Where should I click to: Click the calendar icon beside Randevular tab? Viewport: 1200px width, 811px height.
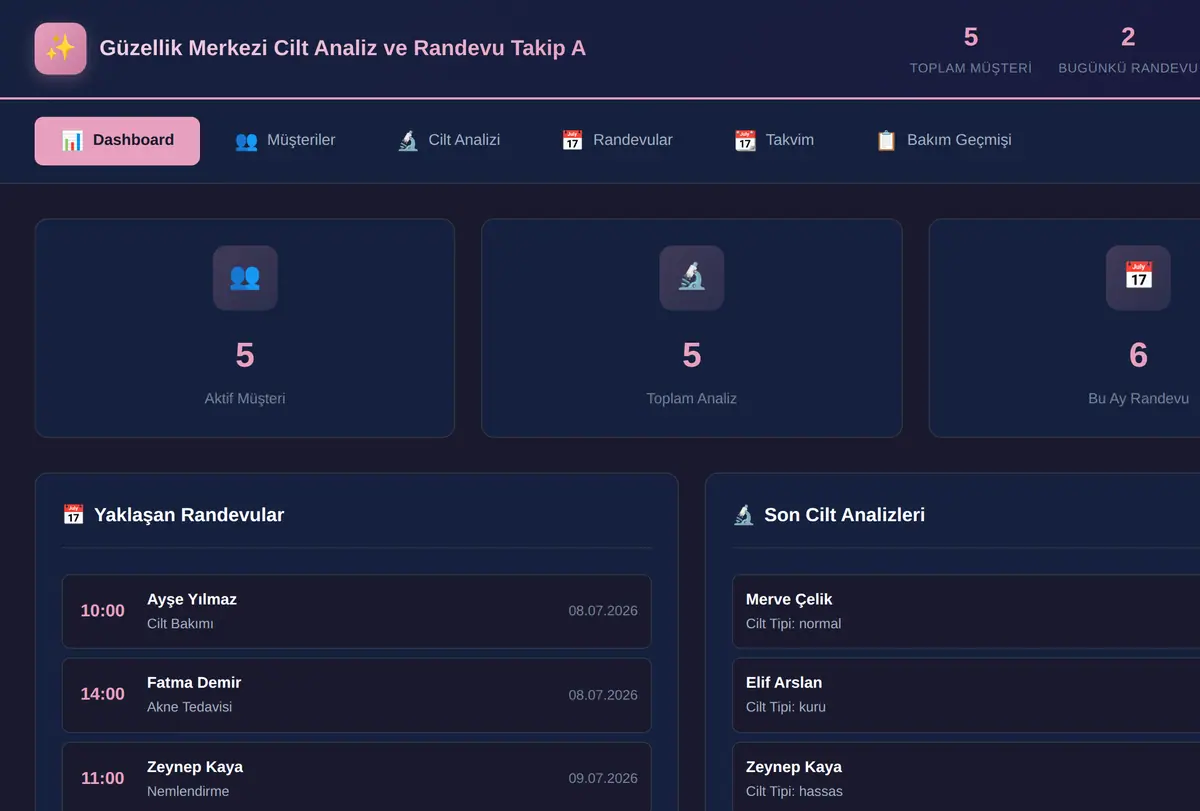(x=572, y=141)
